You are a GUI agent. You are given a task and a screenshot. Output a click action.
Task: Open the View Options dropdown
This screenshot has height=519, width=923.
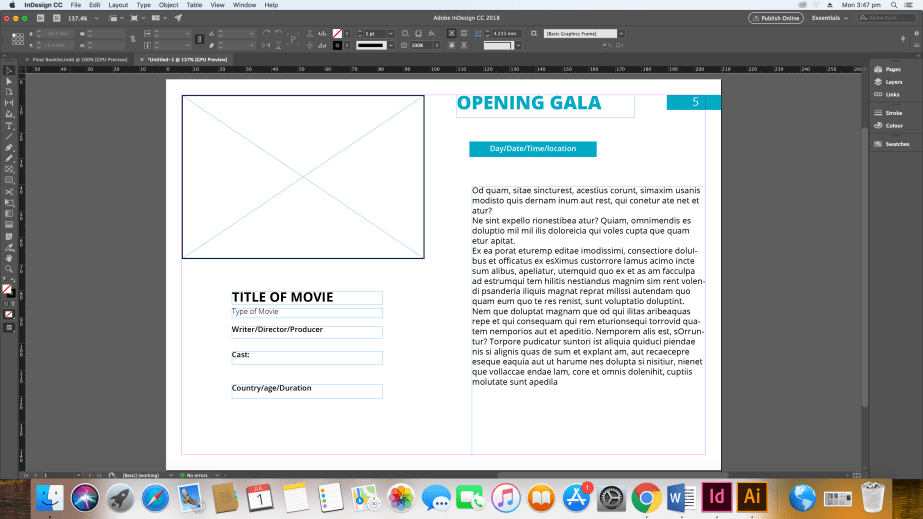[x=115, y=18]
